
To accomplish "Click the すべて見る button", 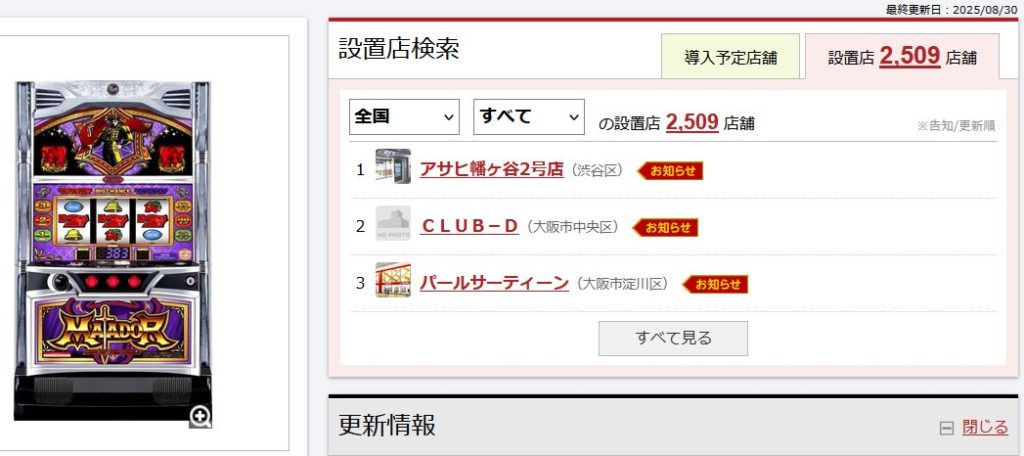I will (x=673, y=338).
